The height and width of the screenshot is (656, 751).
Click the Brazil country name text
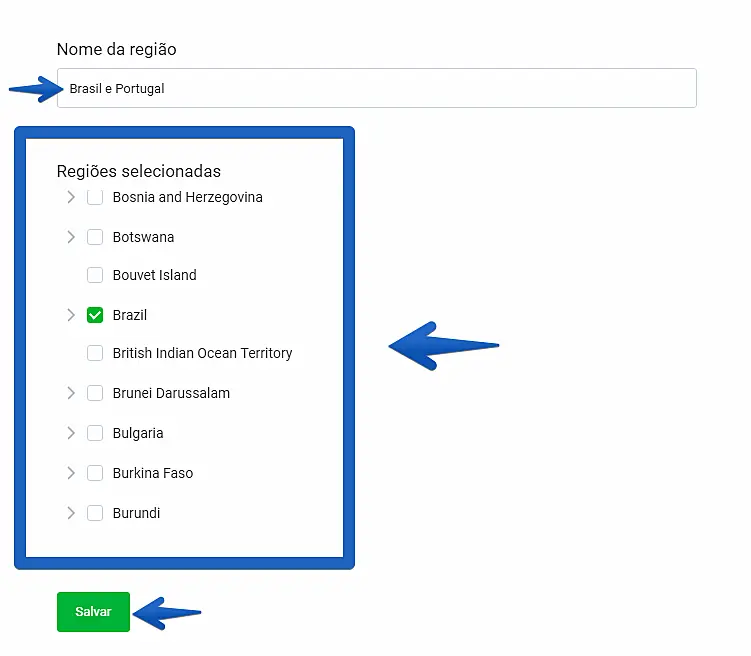(130, 315)
